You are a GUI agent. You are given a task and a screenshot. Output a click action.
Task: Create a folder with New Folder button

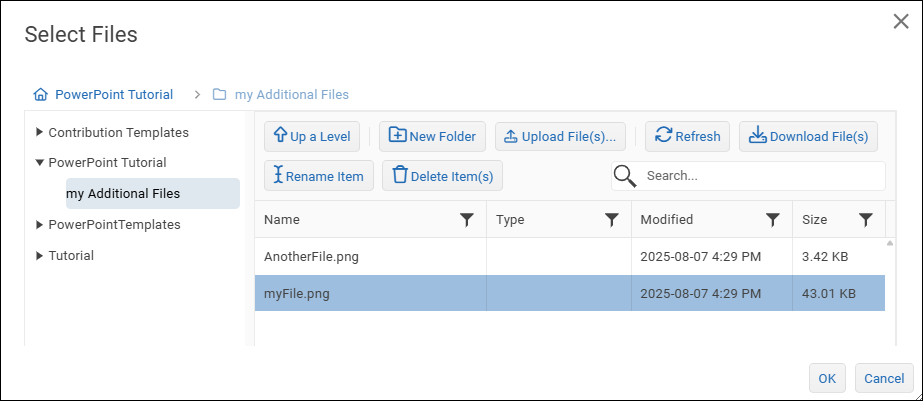[432, 136]
